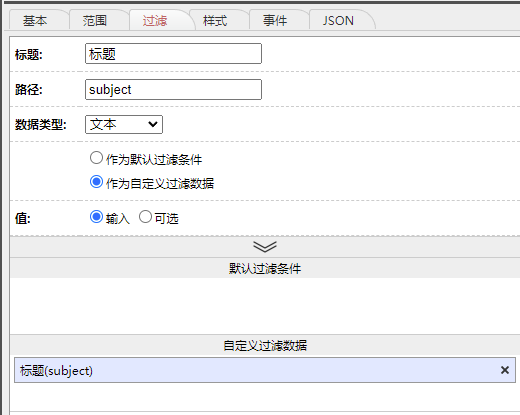Select the 标题(subject) custom filter row
Screen dimensions: 520x415
click(265, 370)
